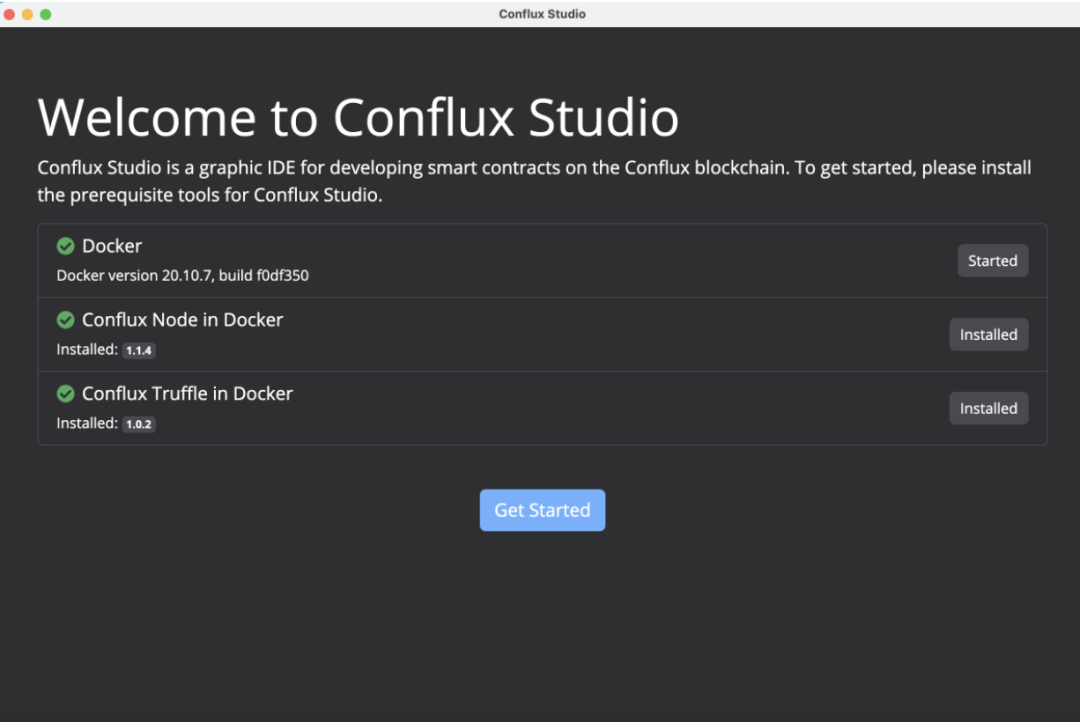Click the Docker version build f0df350 text
This screenshot has width=1080, height=722.
184,275
